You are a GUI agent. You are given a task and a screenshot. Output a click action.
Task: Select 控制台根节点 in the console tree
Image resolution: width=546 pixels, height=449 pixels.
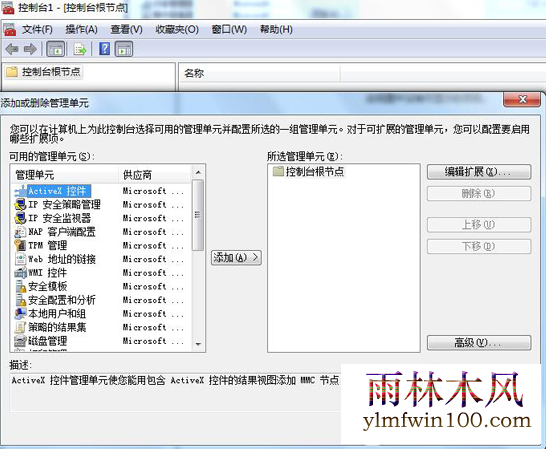51,72
